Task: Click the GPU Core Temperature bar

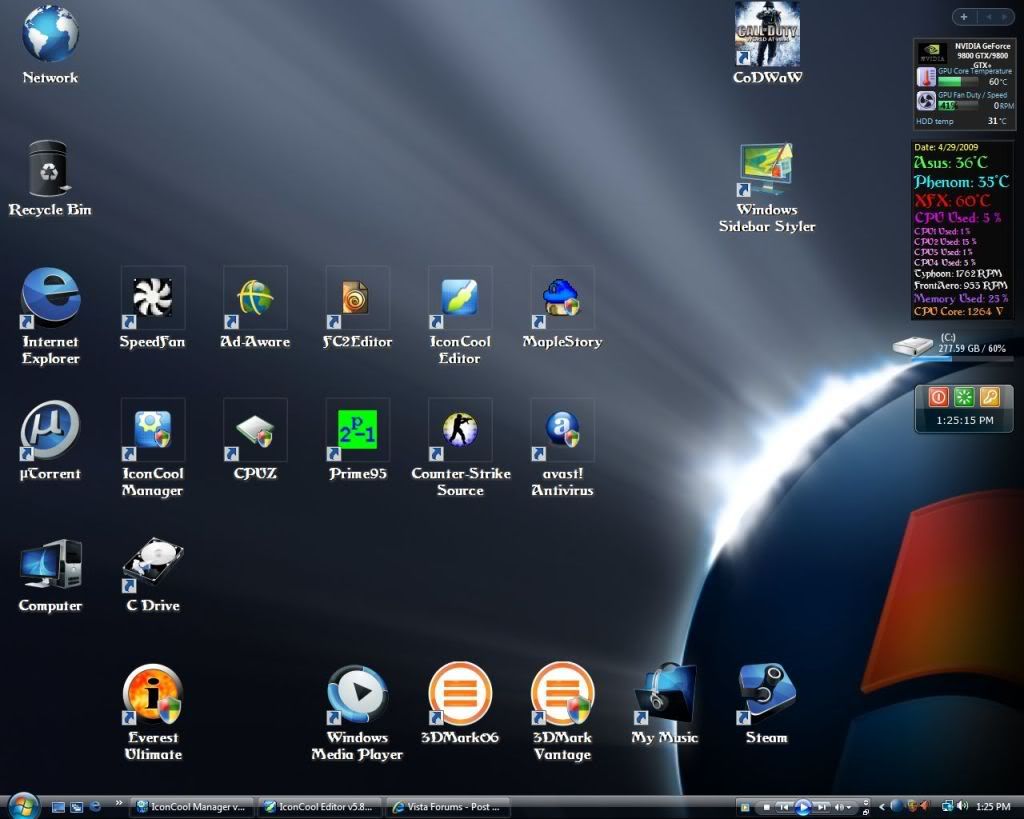Action: click(958, 82)
